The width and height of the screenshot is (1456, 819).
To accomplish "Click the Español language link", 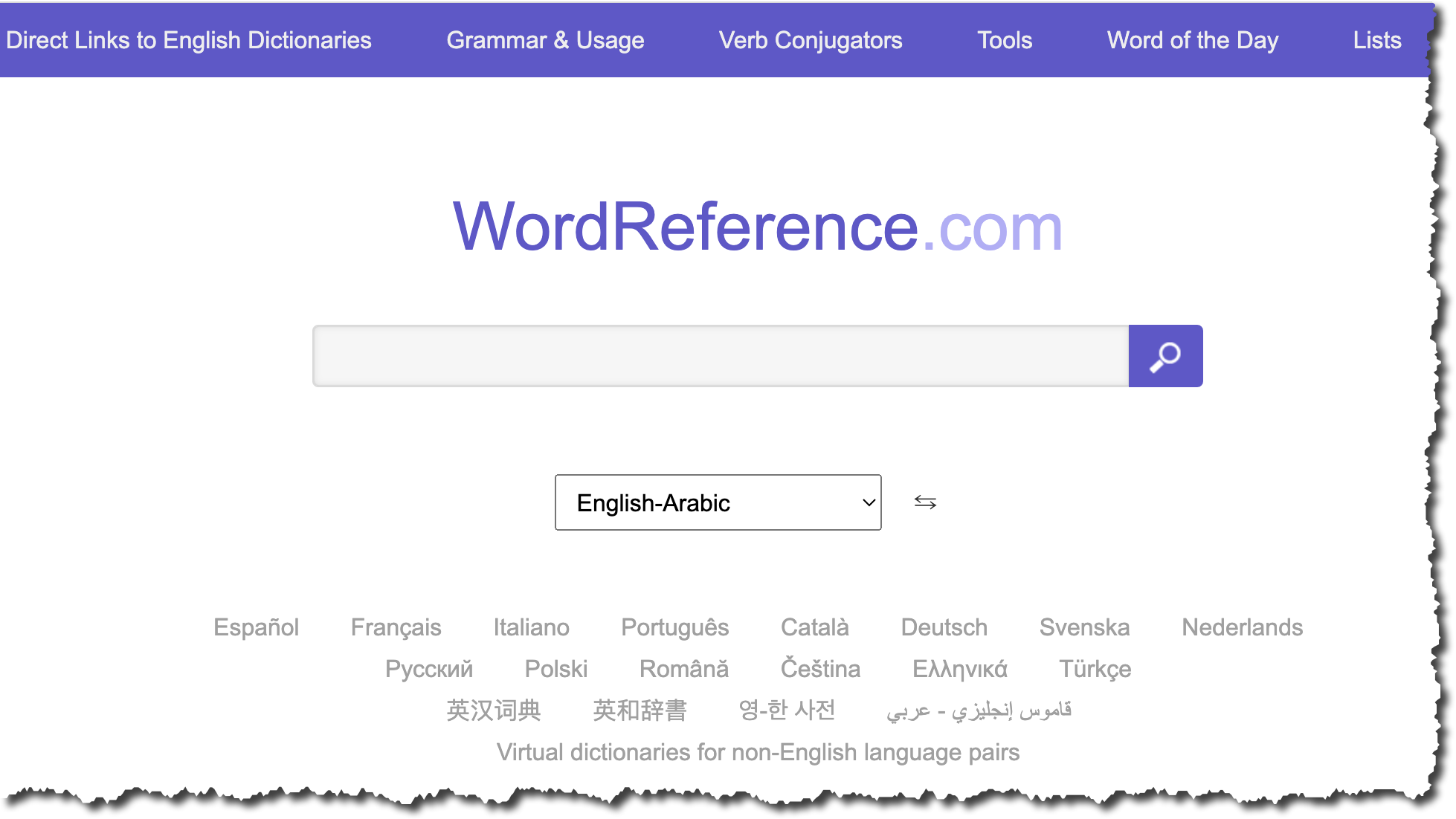I will 256,627.
